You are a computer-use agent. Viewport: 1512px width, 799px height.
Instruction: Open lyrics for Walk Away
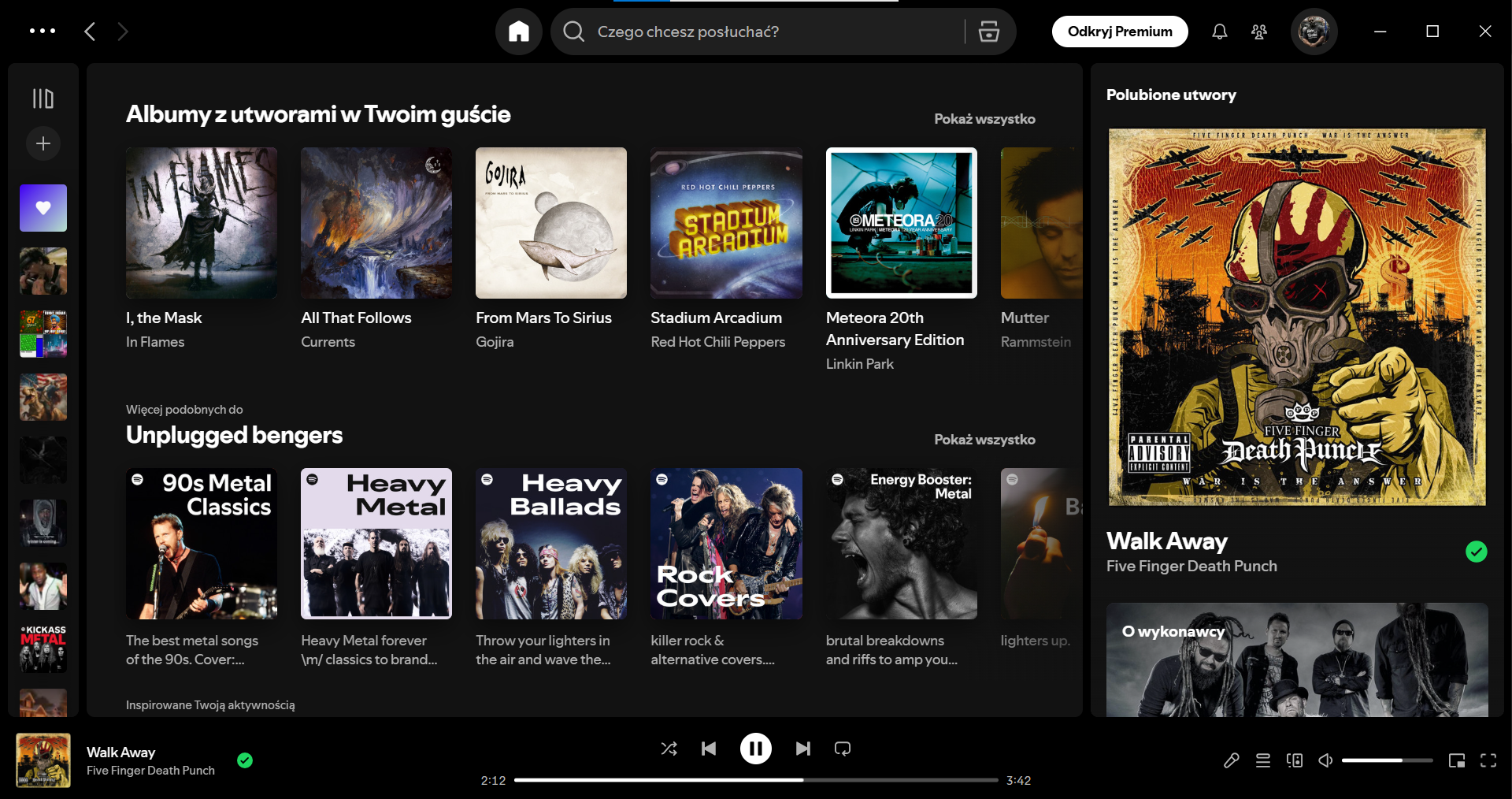click(x=1231, y=760)
